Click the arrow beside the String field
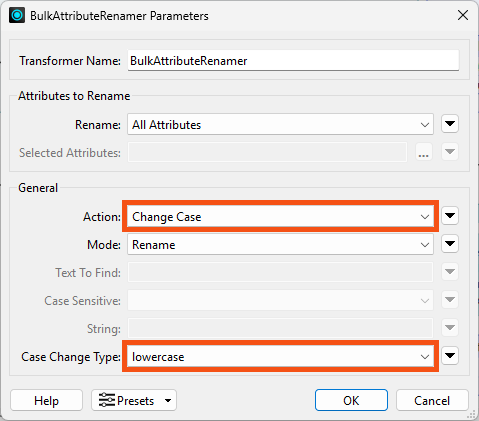 point(450,328)
